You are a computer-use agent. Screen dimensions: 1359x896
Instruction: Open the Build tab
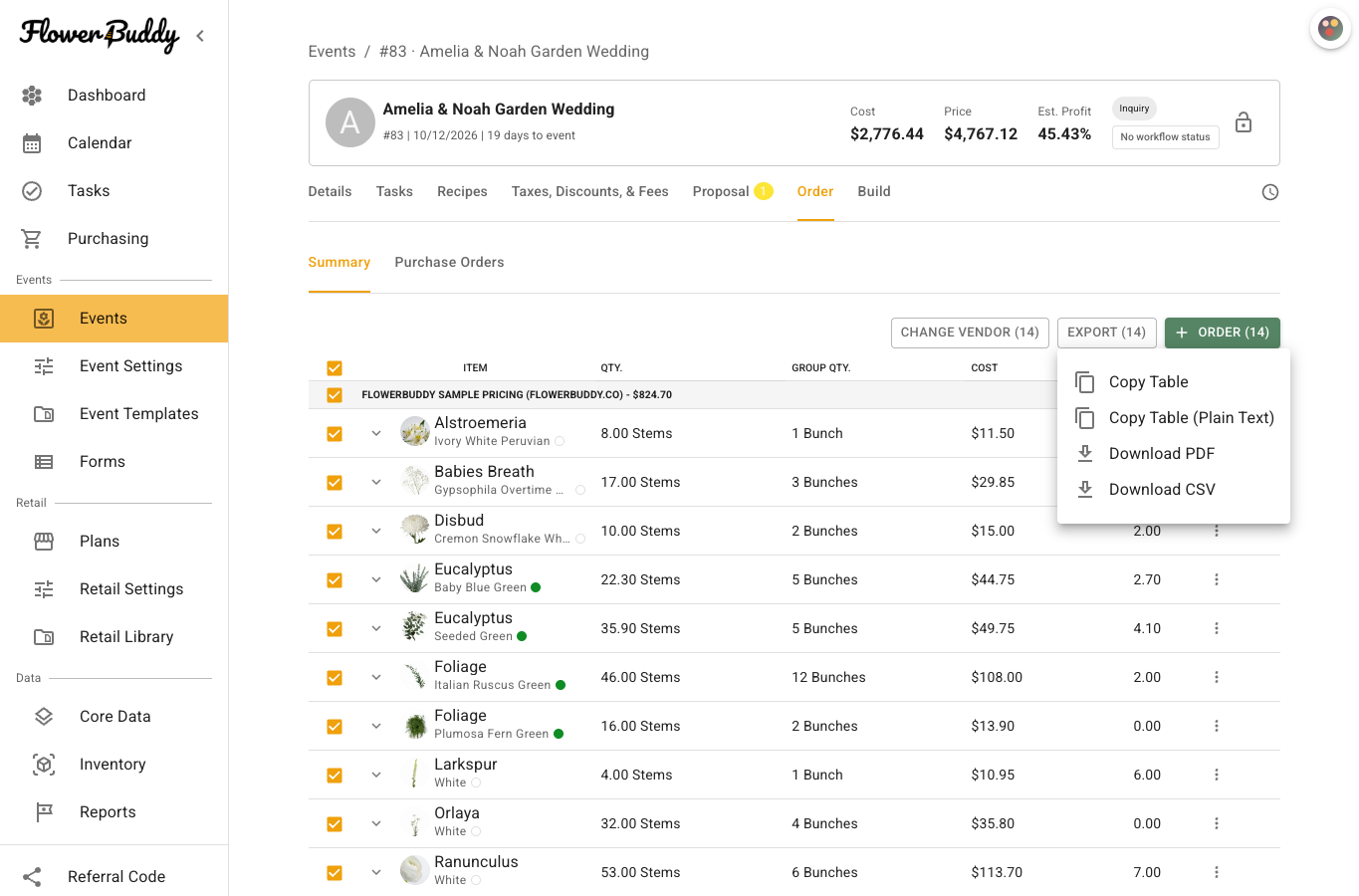click(x=874, y=191)
